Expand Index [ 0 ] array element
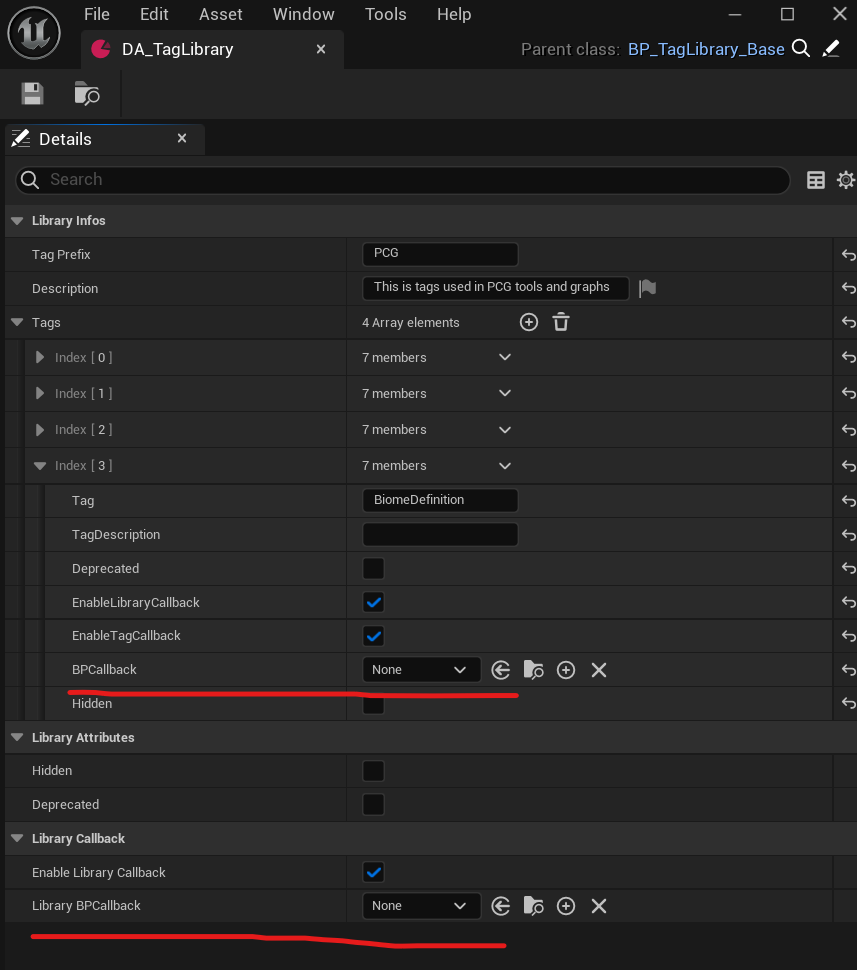Screen dimensions: 857x970 [40, 357]
